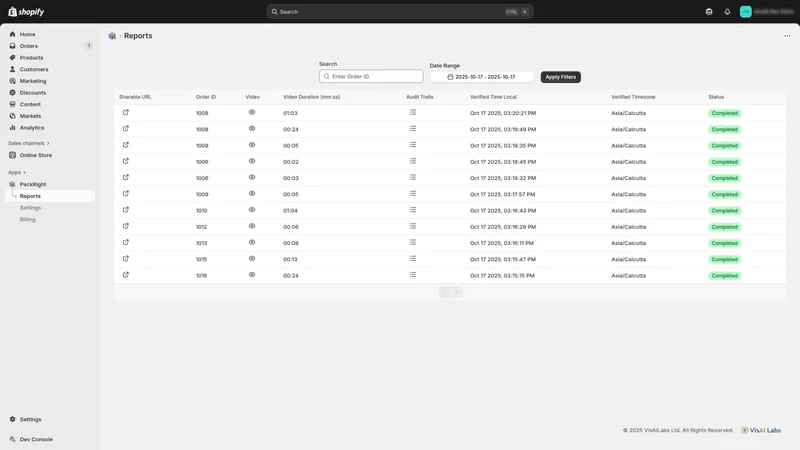Open sharable URL for 03:20:21 PM row
Image resolution: width=800 pixels, height=450 pixels.
click(x=126, y=112)
